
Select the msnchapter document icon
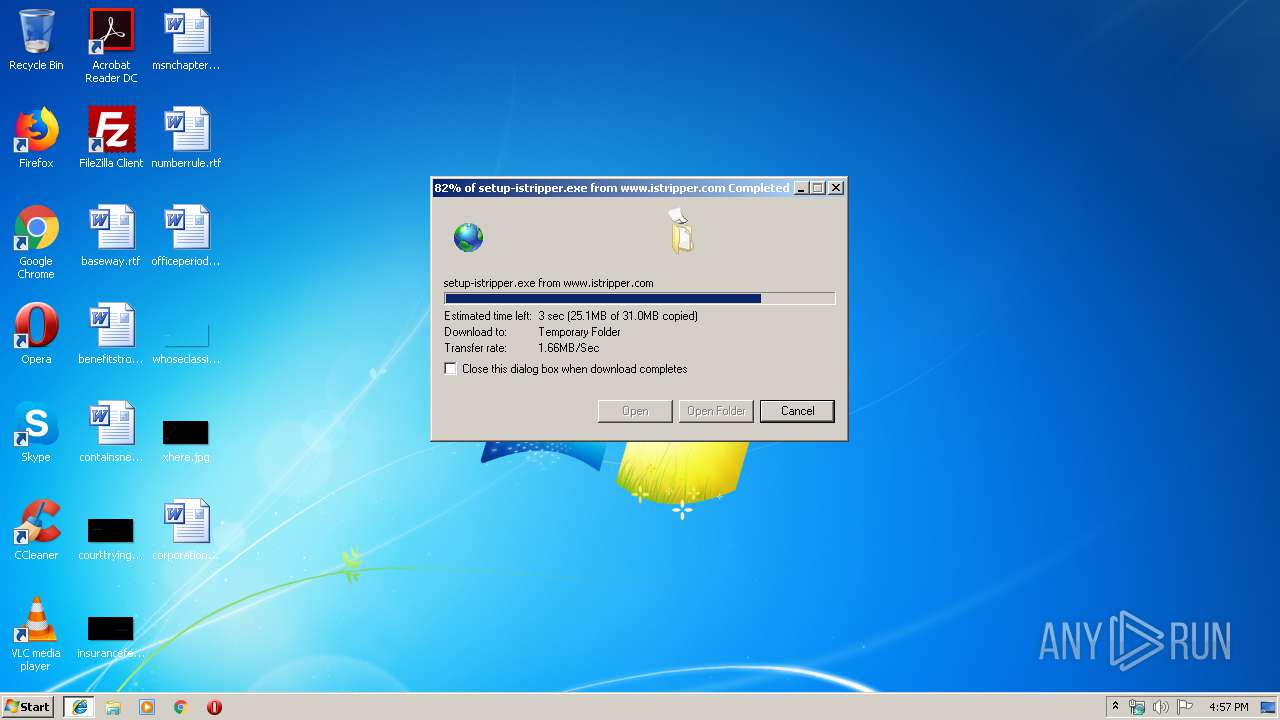tap(186, 40)
